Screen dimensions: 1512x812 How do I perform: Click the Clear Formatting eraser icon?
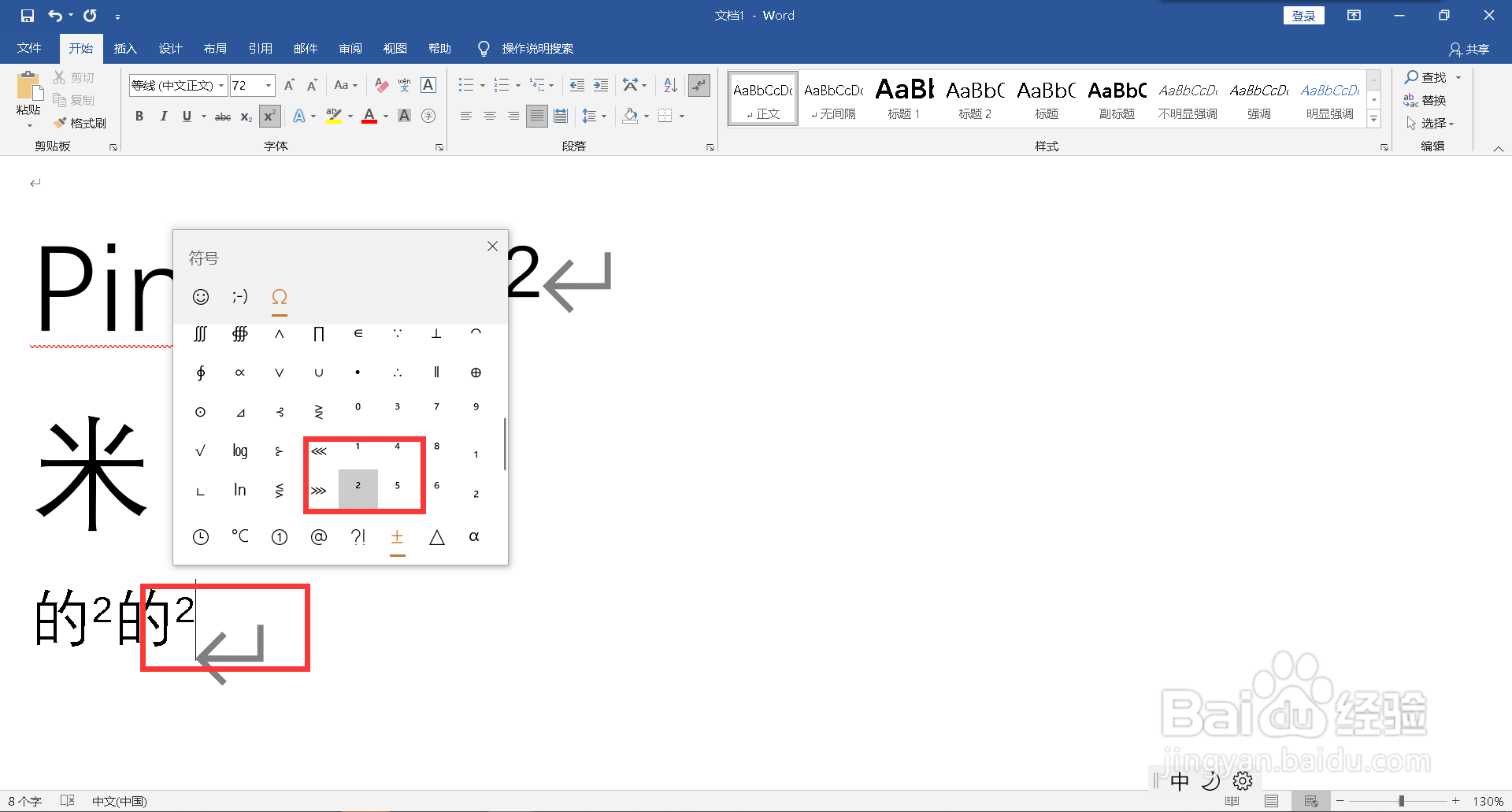click(382, 85)
